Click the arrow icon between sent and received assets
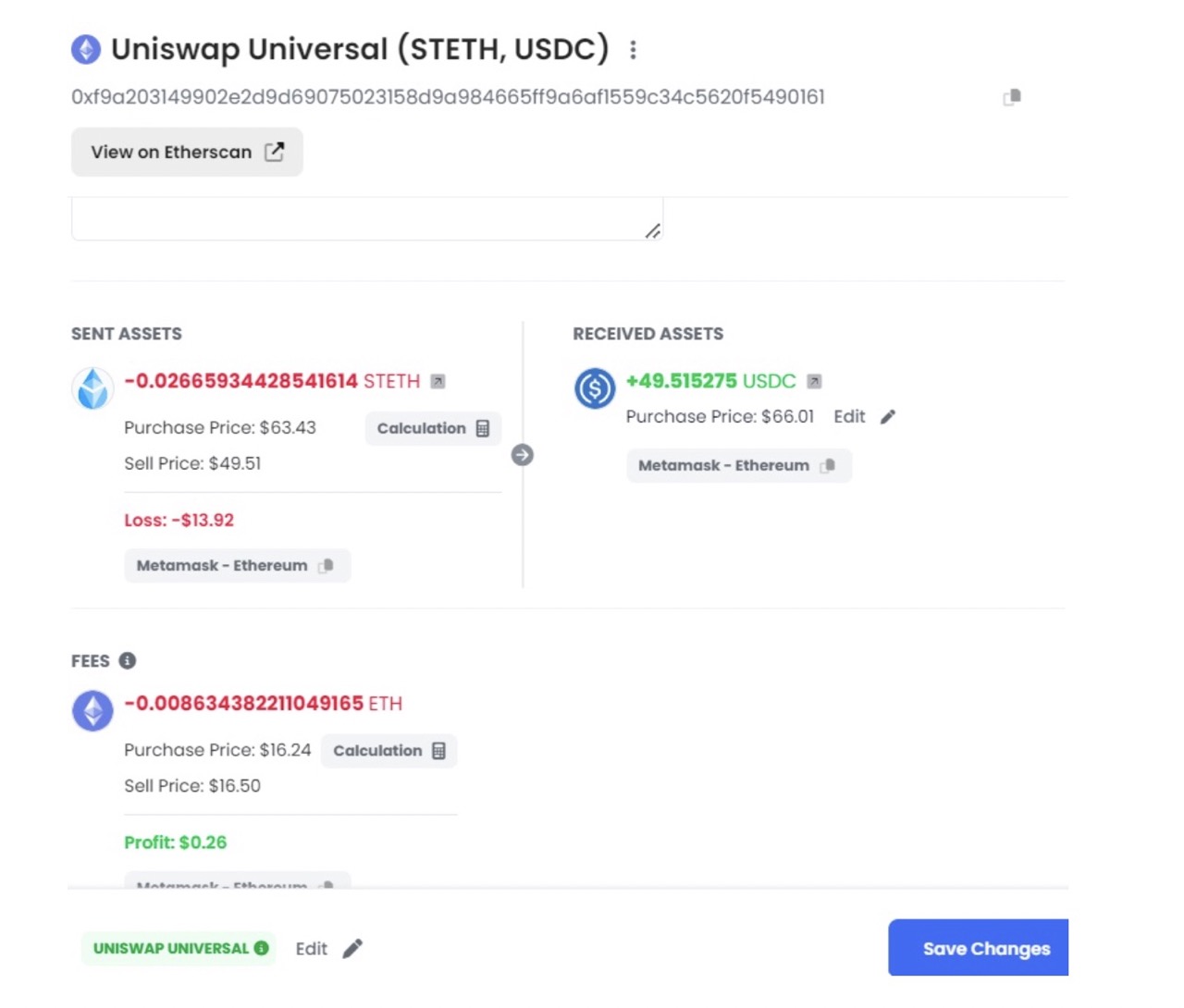Screen dimensions: 1184x1008 coord(523,455)
